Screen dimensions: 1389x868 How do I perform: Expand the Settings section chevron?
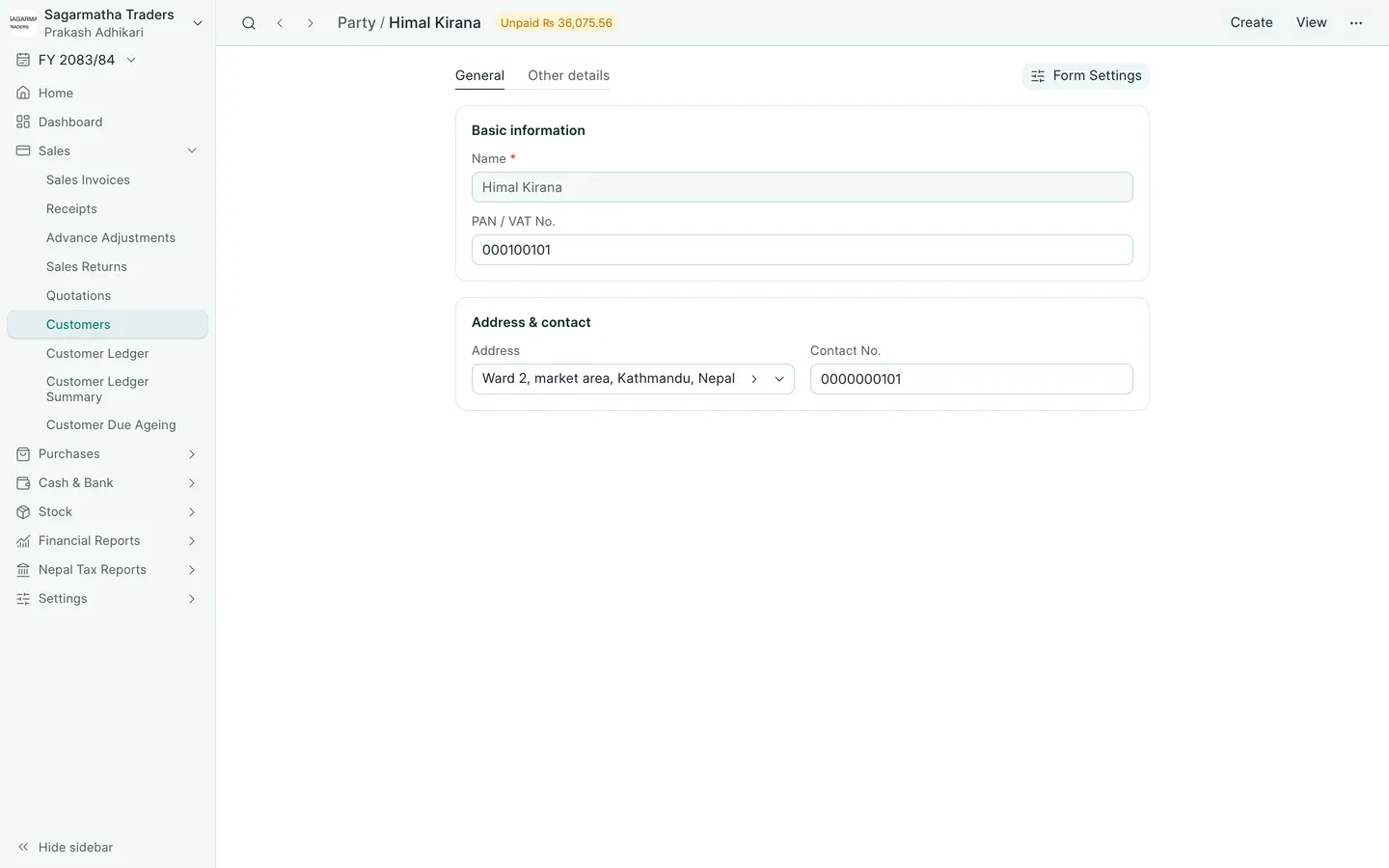tap(192, 599)
